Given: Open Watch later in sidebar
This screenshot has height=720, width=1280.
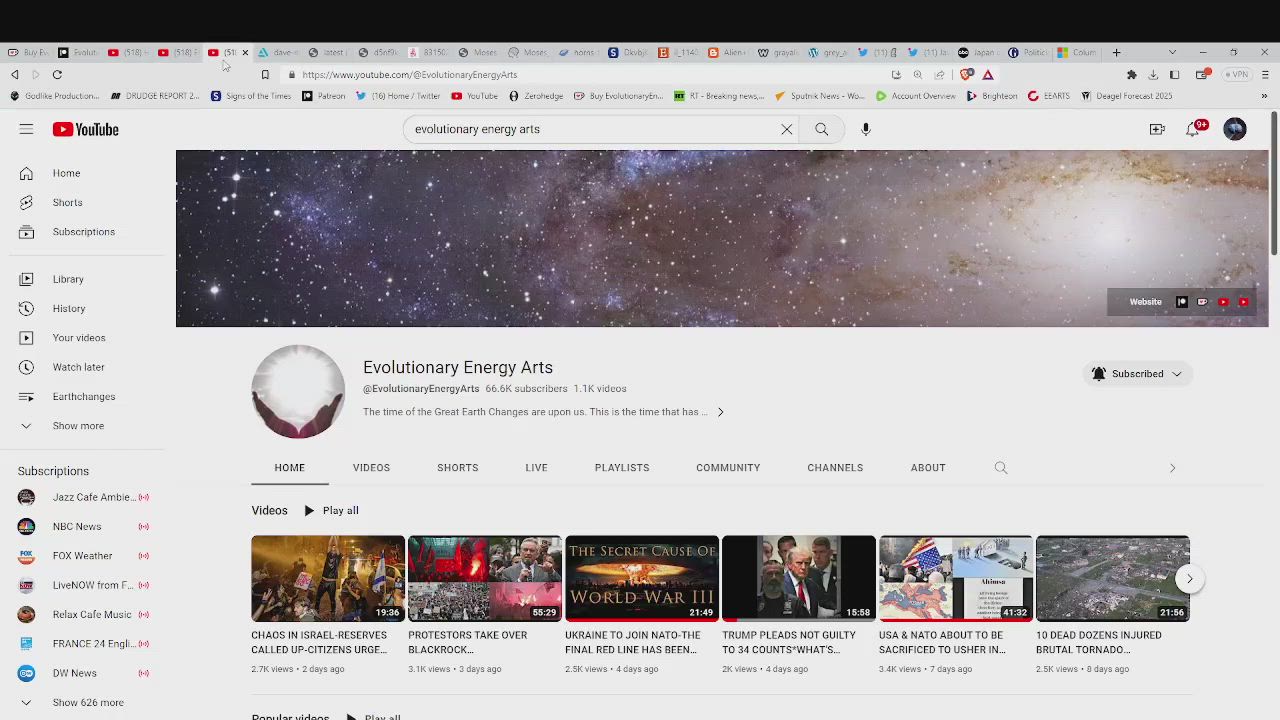Looking at the screenshot, I should pos(78,367).
